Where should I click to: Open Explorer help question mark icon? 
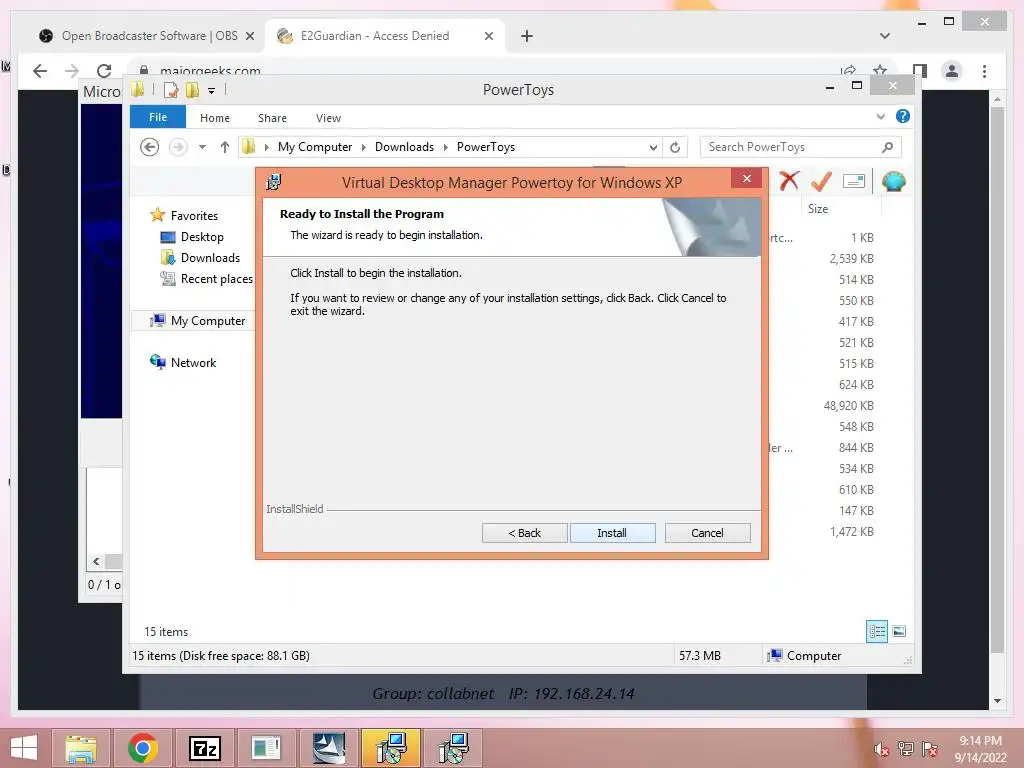pyautogui.click(x=903, y=116)
